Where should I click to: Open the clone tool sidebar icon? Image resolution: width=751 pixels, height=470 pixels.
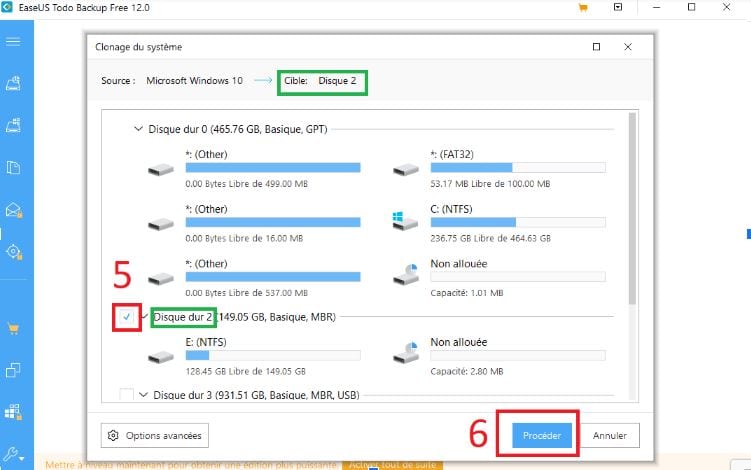[x=13, y=370]
